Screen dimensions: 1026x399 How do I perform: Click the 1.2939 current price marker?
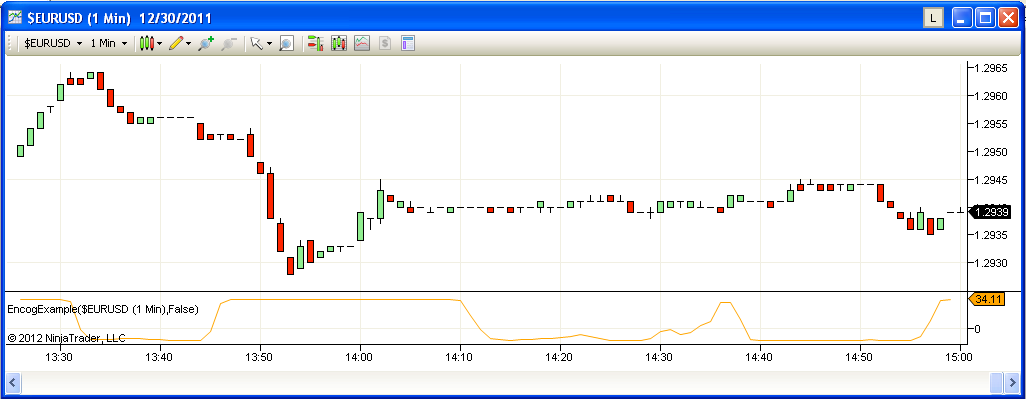(x=990, y=211)
